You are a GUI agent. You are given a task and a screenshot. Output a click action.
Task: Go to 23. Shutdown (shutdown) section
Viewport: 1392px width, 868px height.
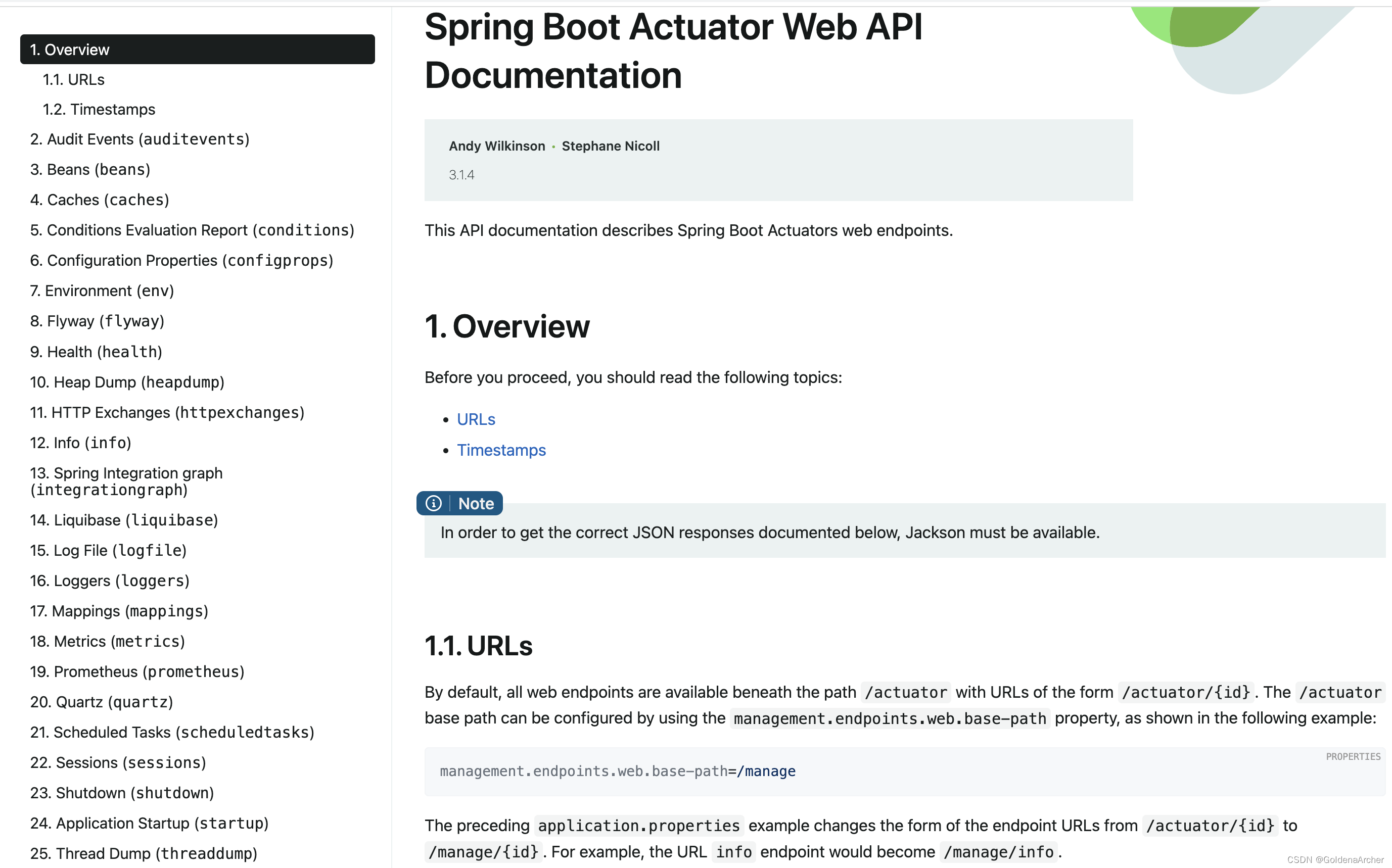coord(122,793)
